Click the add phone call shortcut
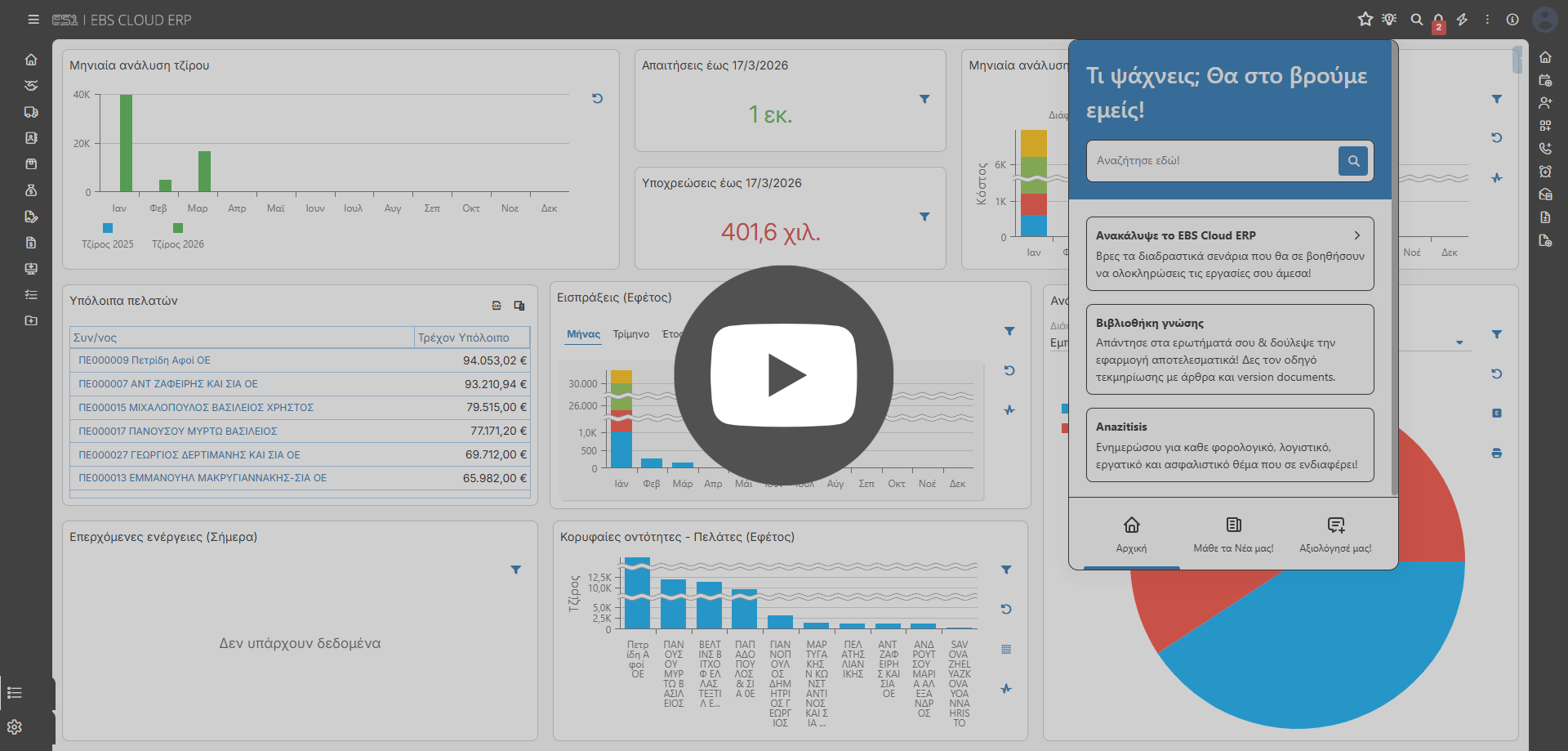 pos(1545,149)
